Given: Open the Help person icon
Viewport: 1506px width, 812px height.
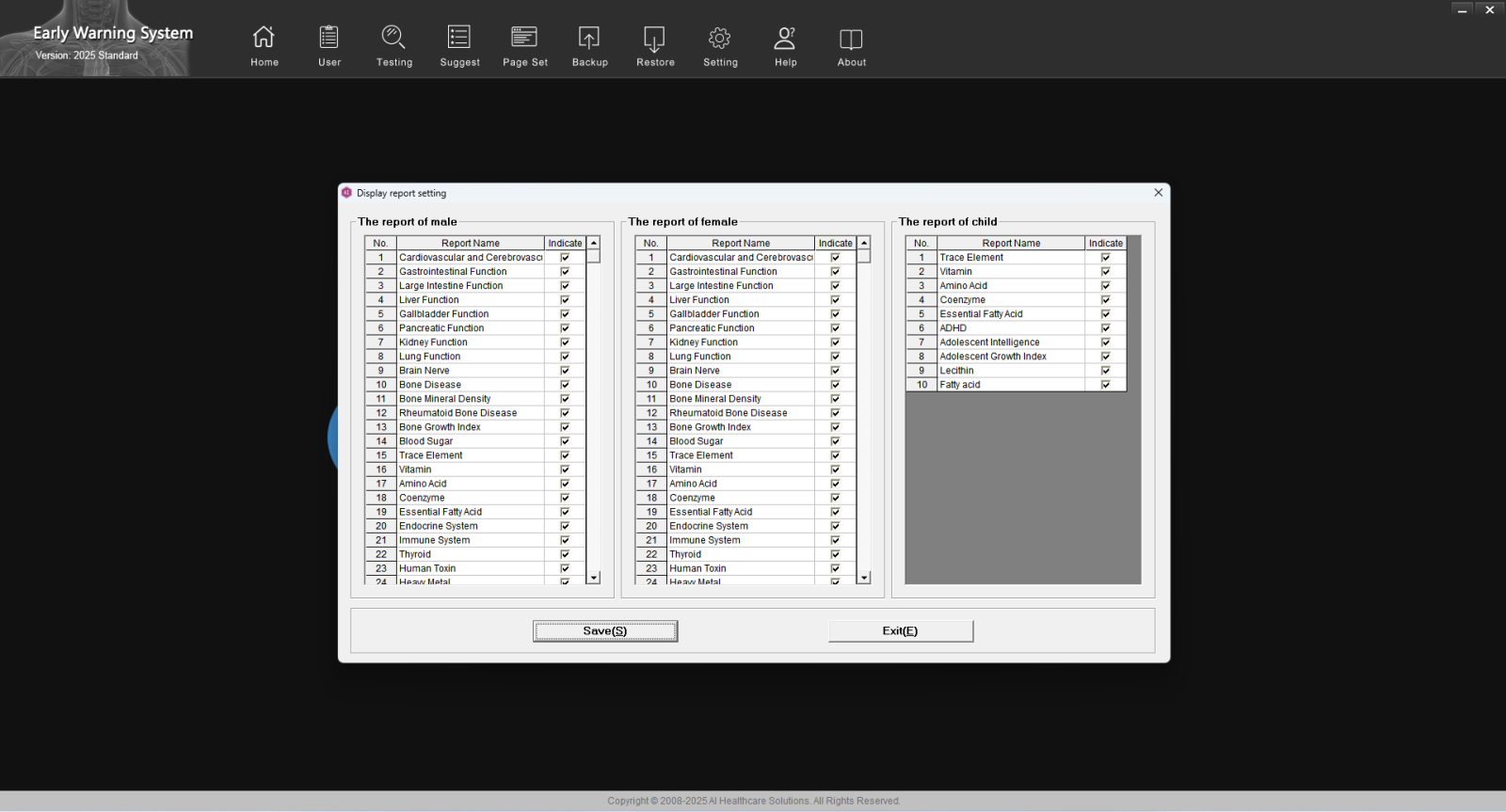Looking at the screenshot, I should tap(785, 38).
